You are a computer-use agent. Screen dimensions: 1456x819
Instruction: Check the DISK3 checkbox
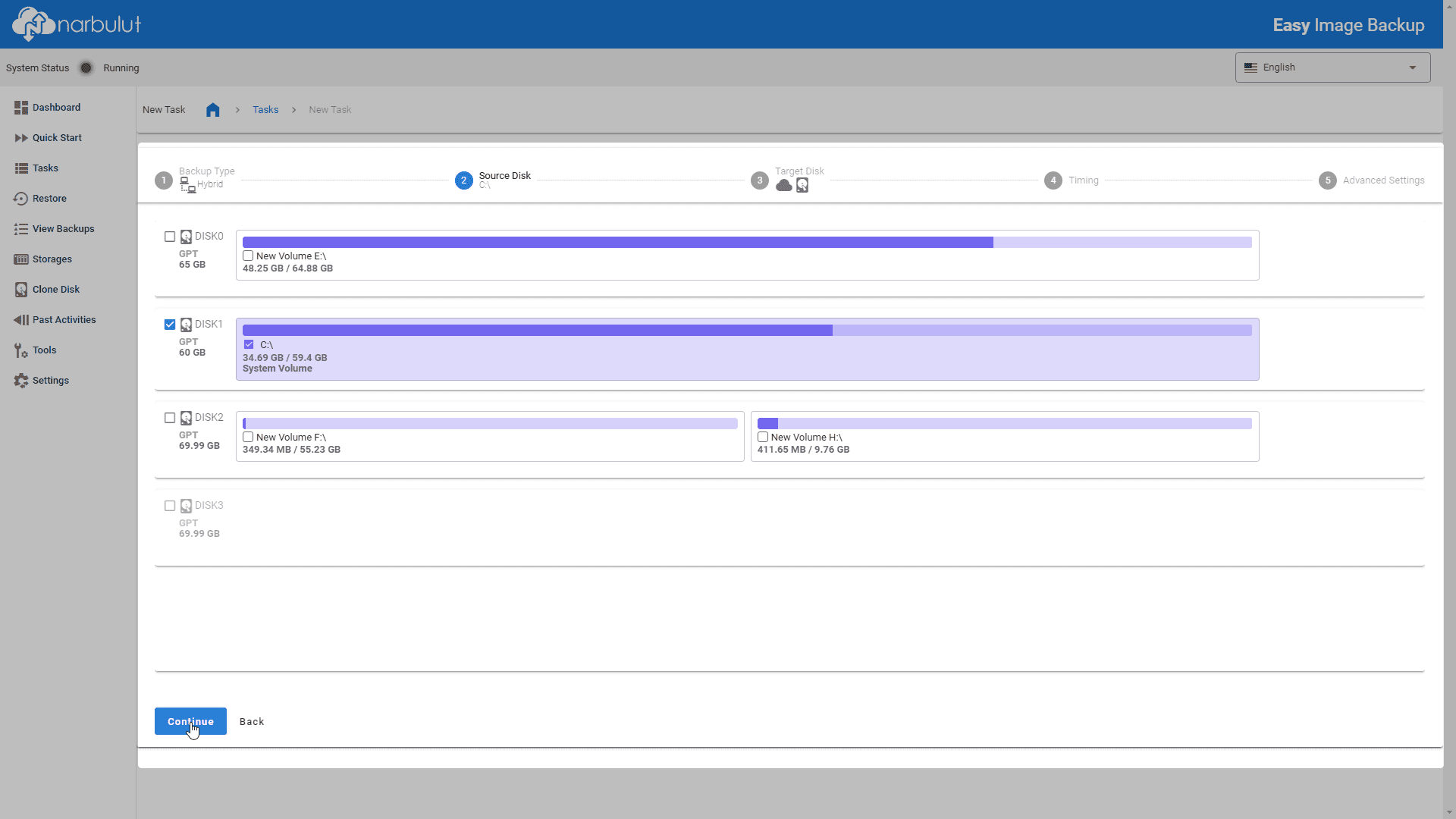[170, 506]
